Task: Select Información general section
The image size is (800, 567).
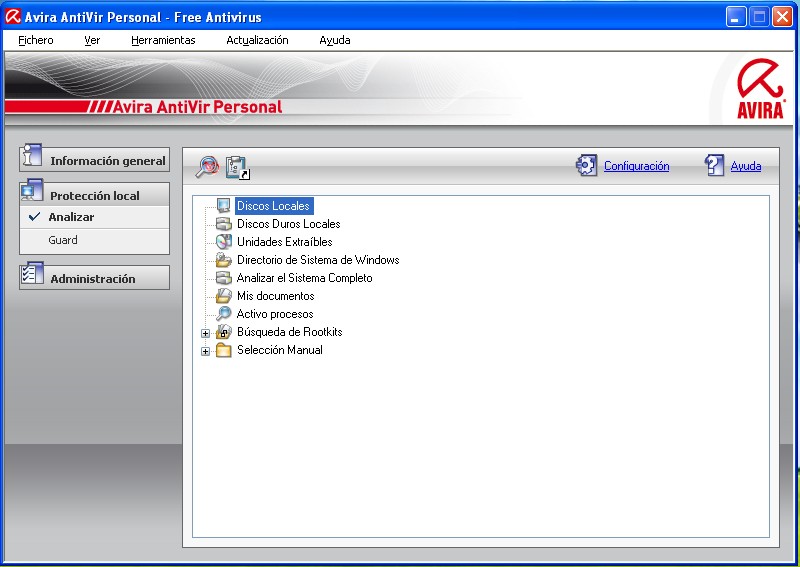Action: (94, 160)
